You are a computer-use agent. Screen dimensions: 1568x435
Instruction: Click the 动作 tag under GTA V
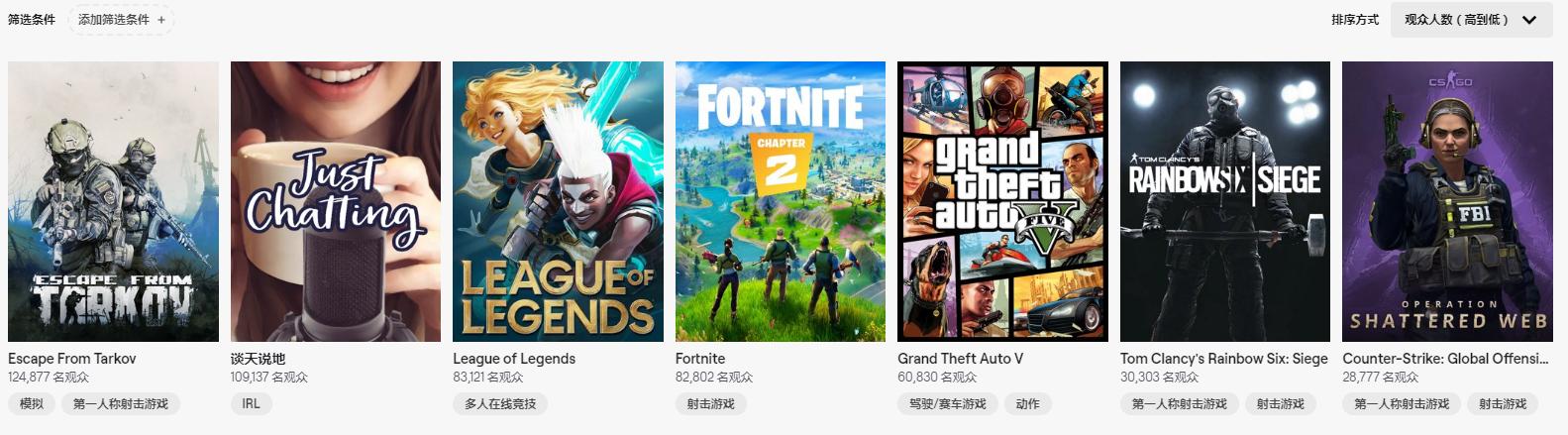click(x=1028, y=404)
